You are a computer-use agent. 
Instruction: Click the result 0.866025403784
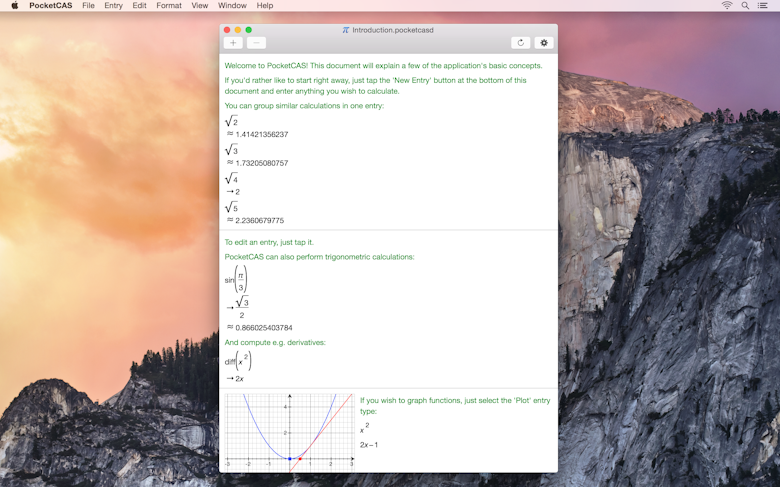coord(264,328)
